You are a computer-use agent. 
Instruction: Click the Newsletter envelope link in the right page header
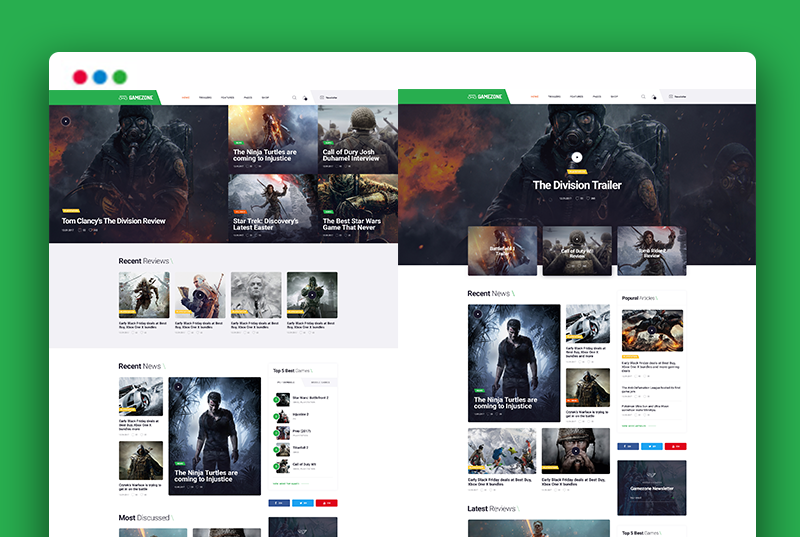point(678,96)
